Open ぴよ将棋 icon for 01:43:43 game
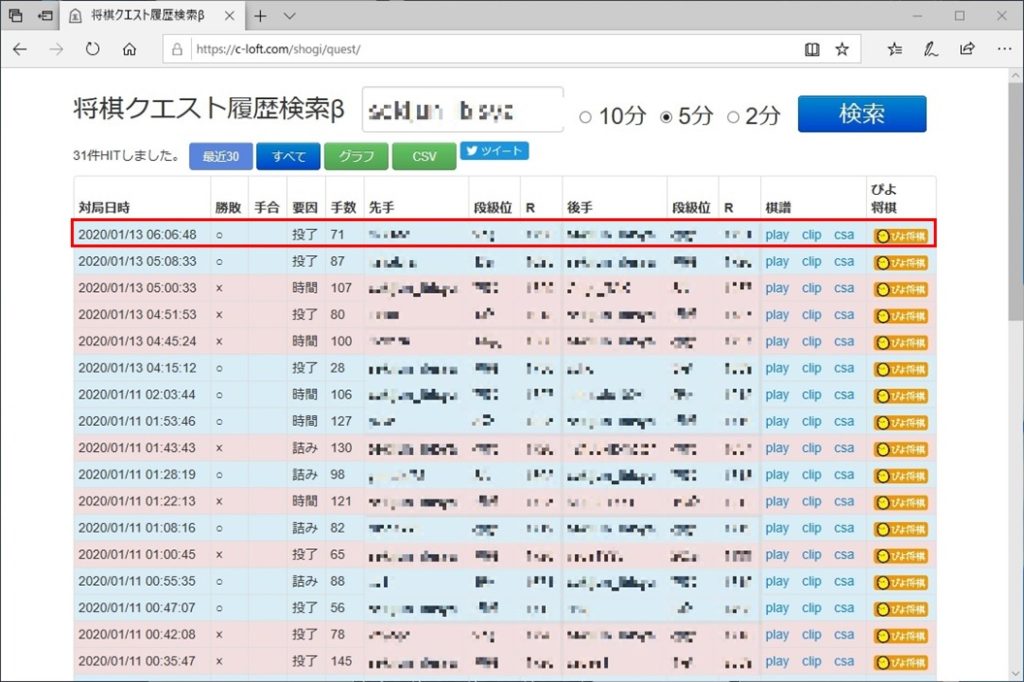This screenshot has height=682, width=1024. point(901,449)
